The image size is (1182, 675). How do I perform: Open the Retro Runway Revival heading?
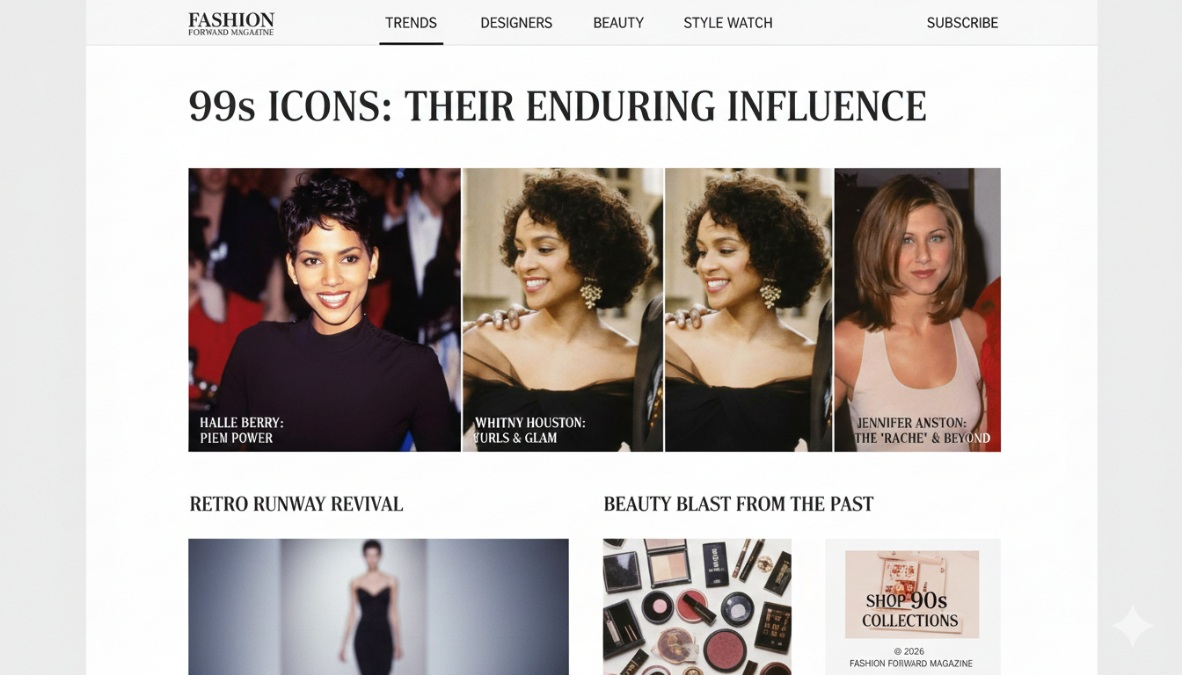(296, 504)
